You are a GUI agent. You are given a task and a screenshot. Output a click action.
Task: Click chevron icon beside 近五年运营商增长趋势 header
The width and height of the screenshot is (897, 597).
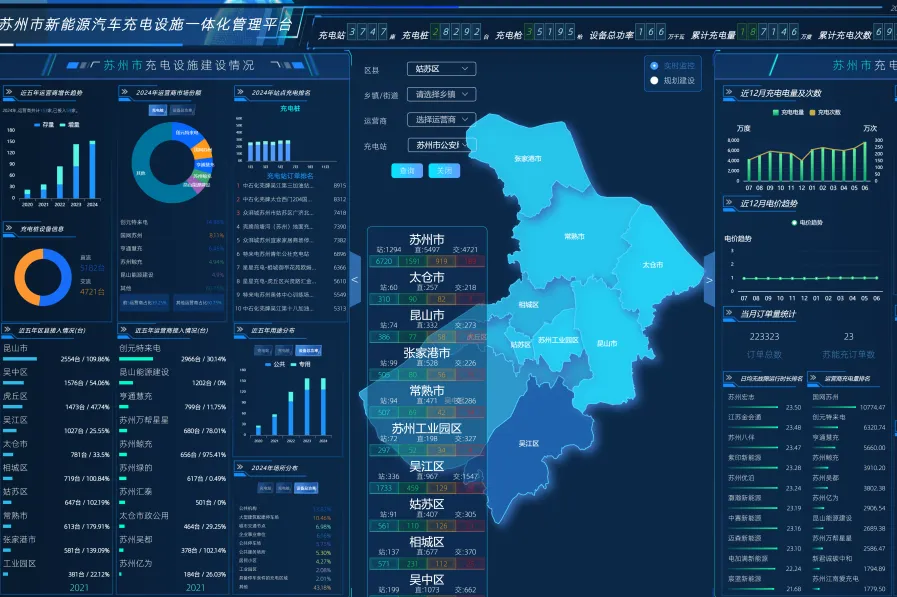10,93
